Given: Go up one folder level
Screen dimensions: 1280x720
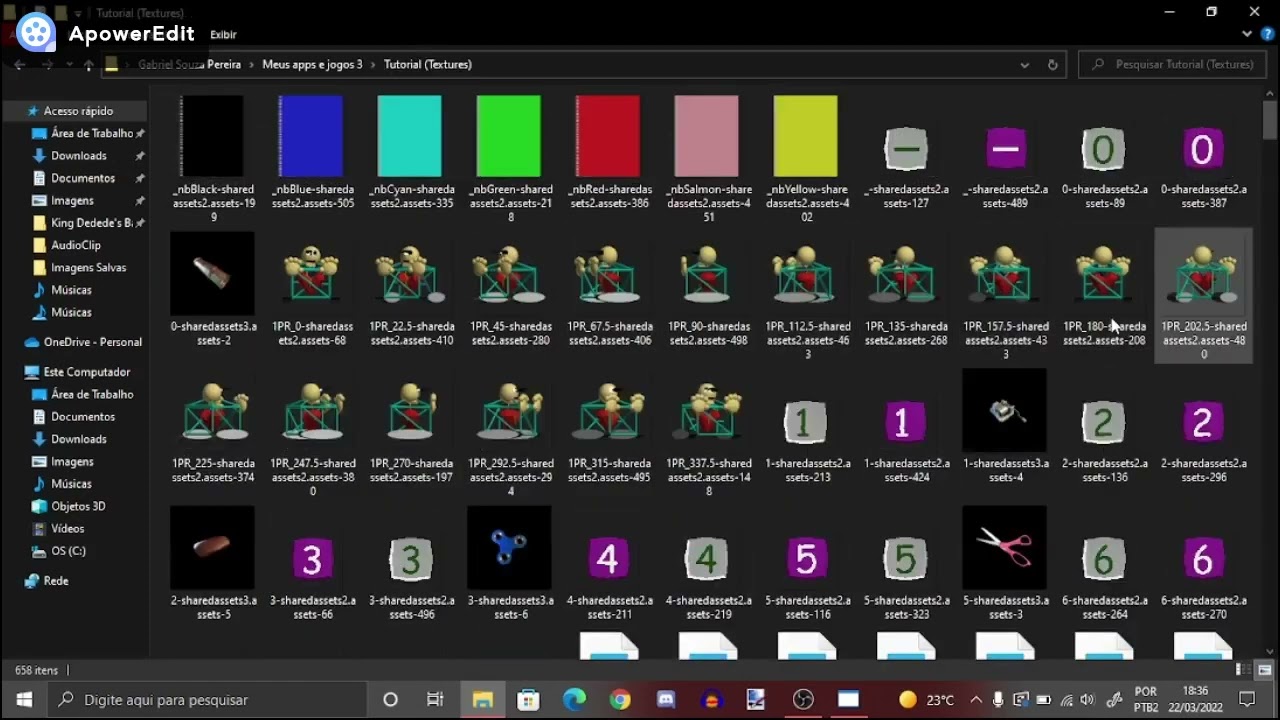Looking at the screenshot, I should (88, 64).
